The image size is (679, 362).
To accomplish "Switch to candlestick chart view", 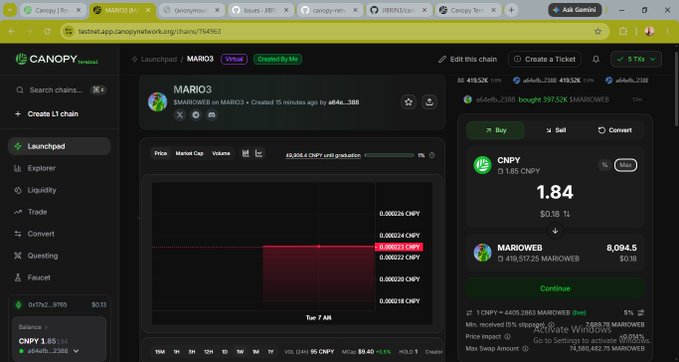I will pyautogui.click(x=246, y=153).
